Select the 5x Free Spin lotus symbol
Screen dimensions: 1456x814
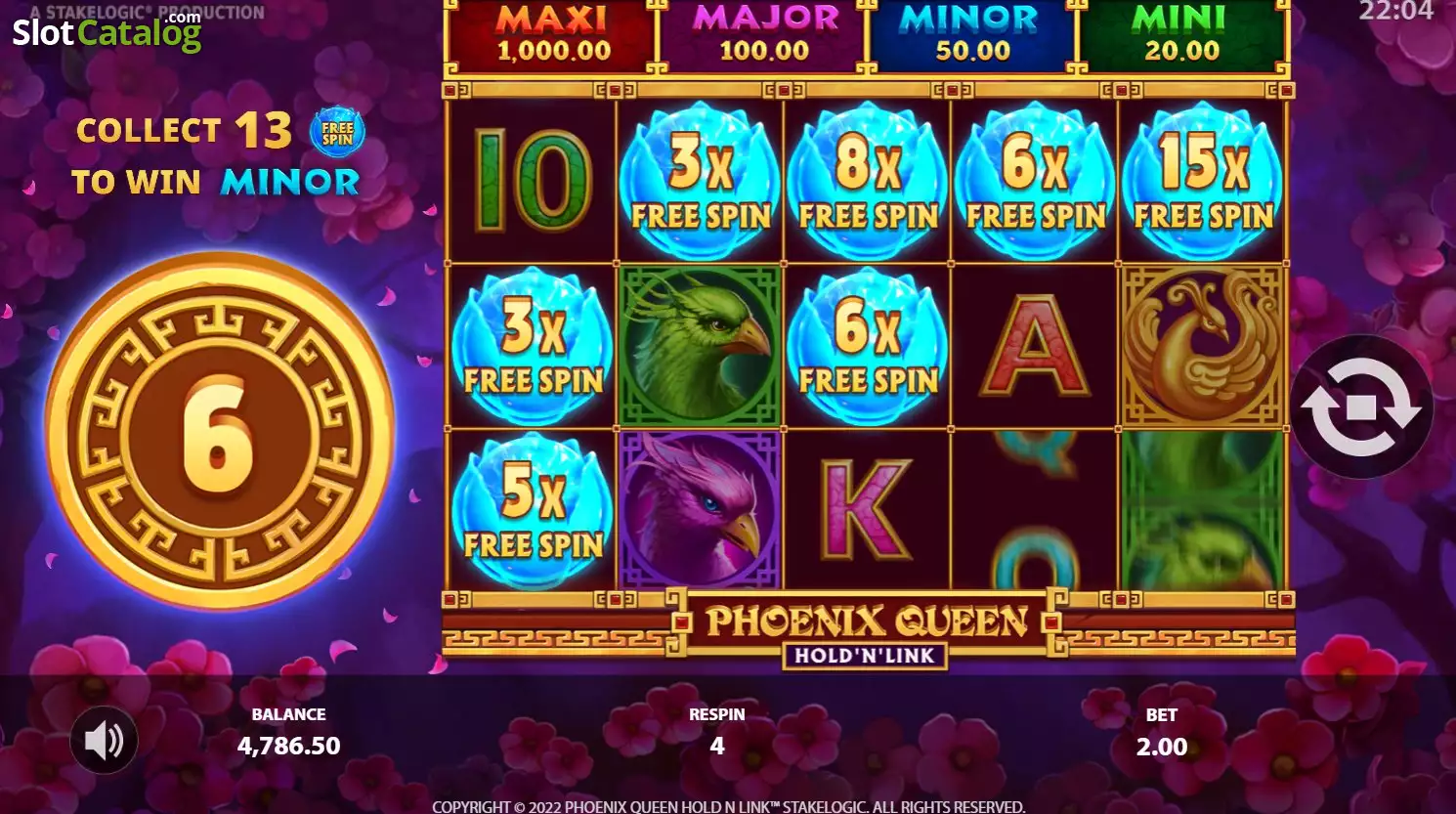[533, 511]
